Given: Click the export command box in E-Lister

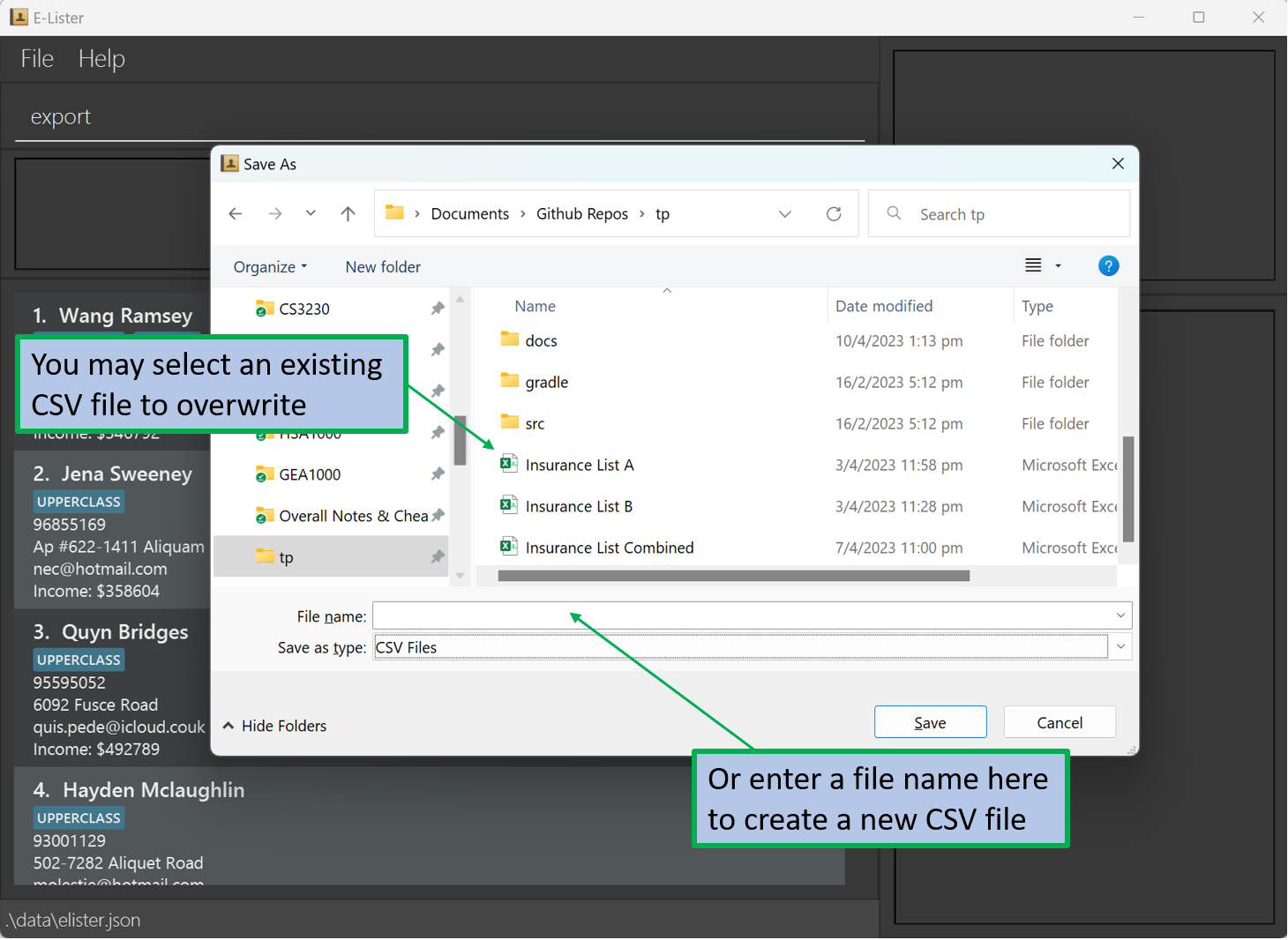Looking at the screenshot, I should pyautogui.click(x=439, y=116).
